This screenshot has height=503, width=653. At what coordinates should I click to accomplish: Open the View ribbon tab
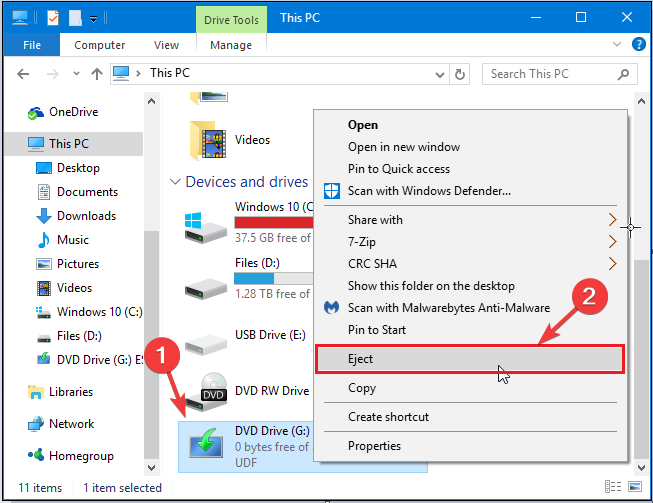[x=166, y=45]
